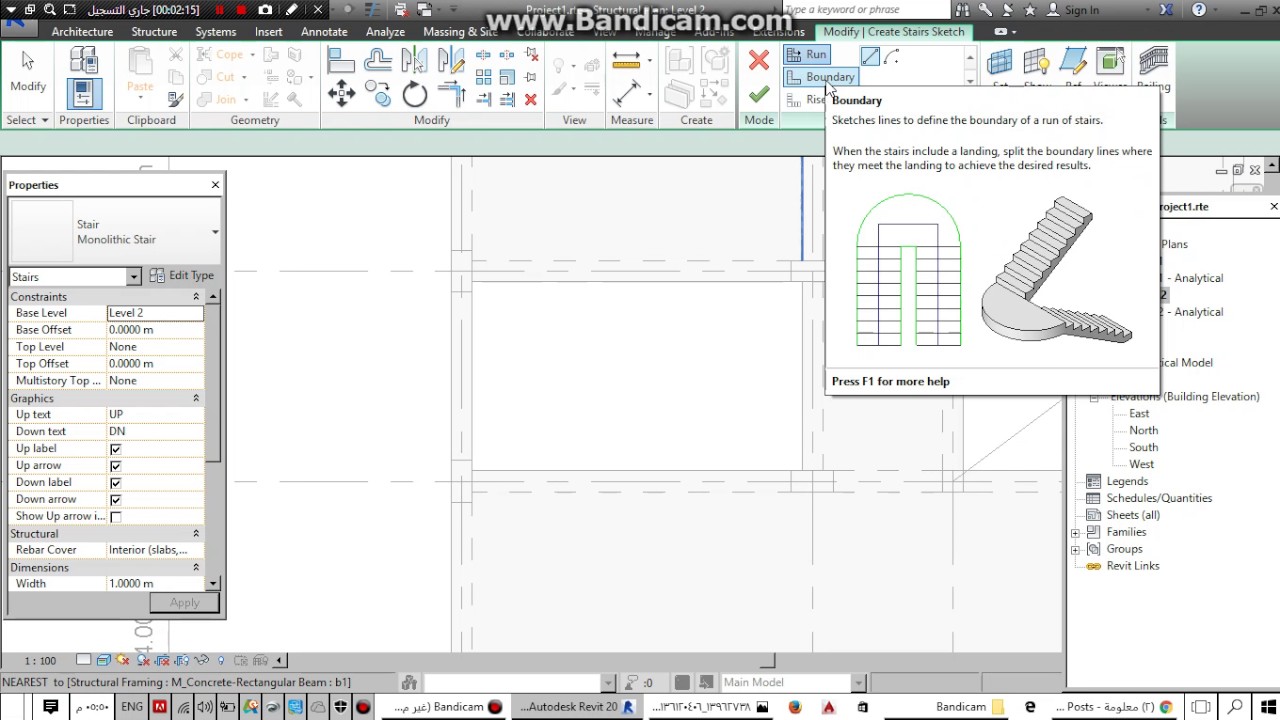Select the Rotate tool

(415, 95)
